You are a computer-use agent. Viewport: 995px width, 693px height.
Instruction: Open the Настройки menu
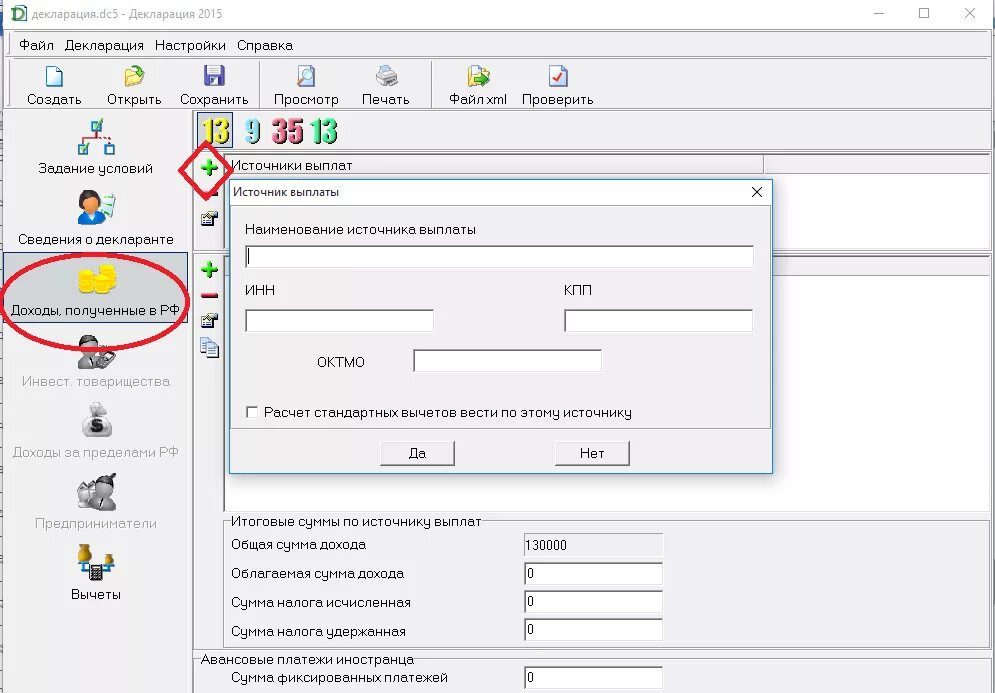(190, 45)
